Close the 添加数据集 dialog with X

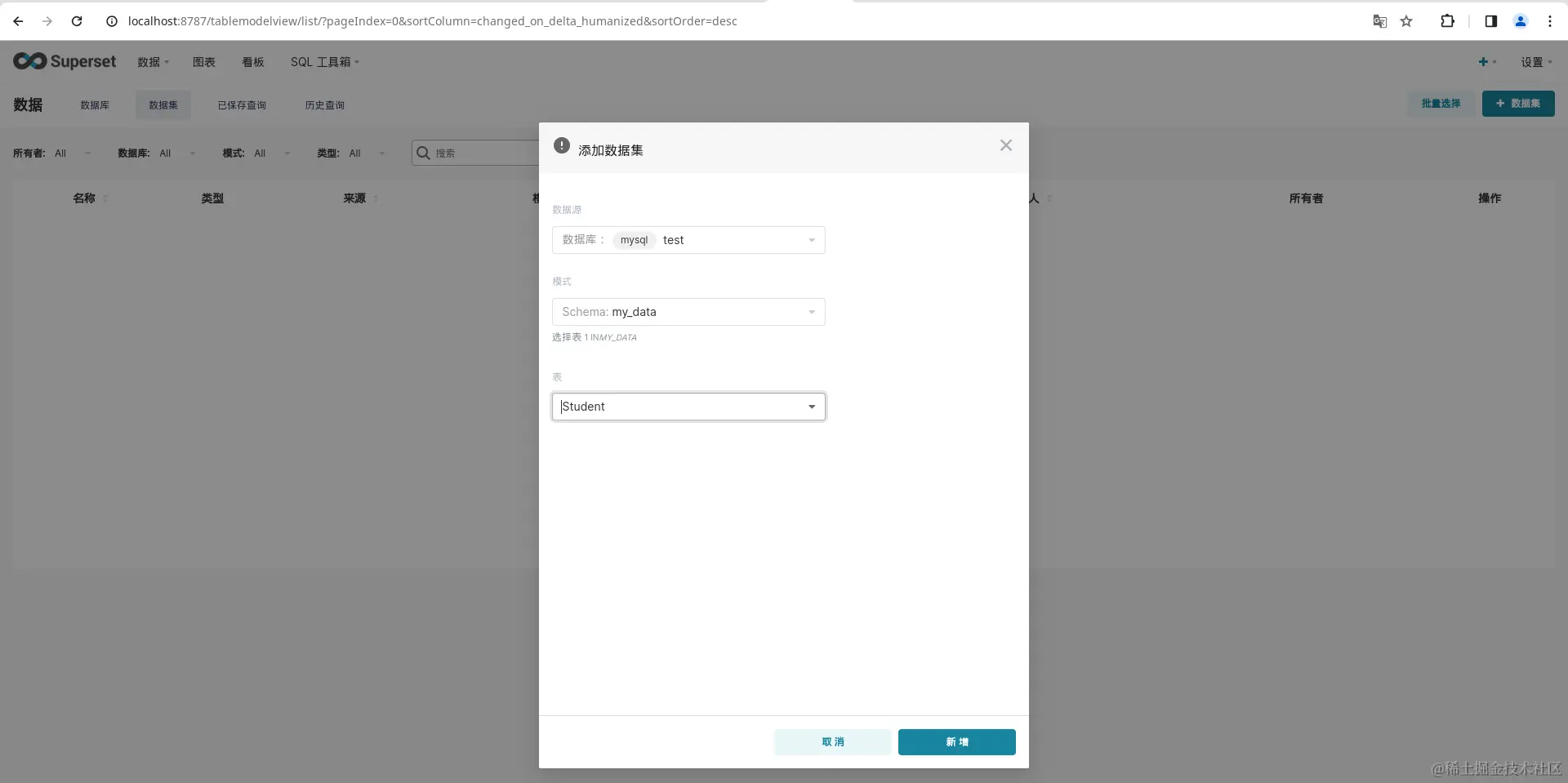1006,145
